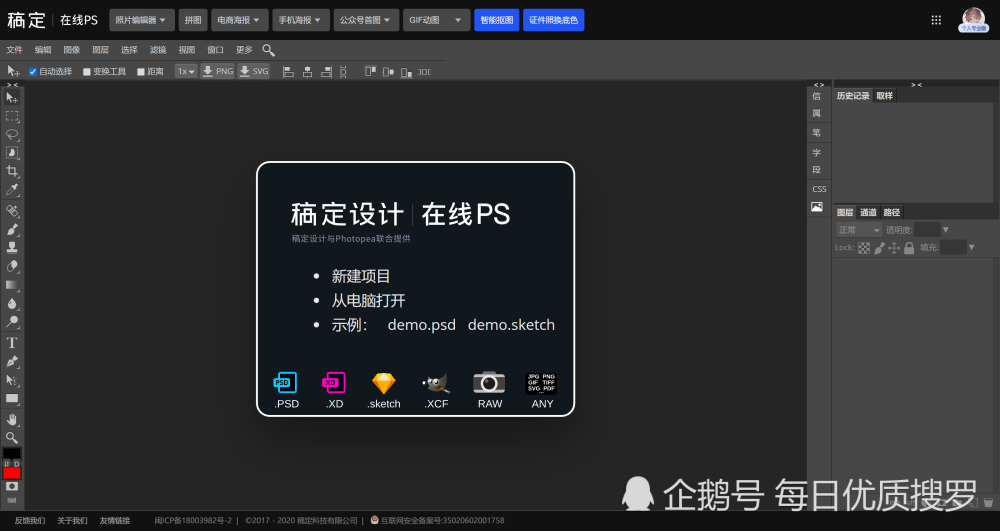Viewport: 1000px width, 531px height.
Task: Align top edges icon in options bar
Action: point(370,71)
